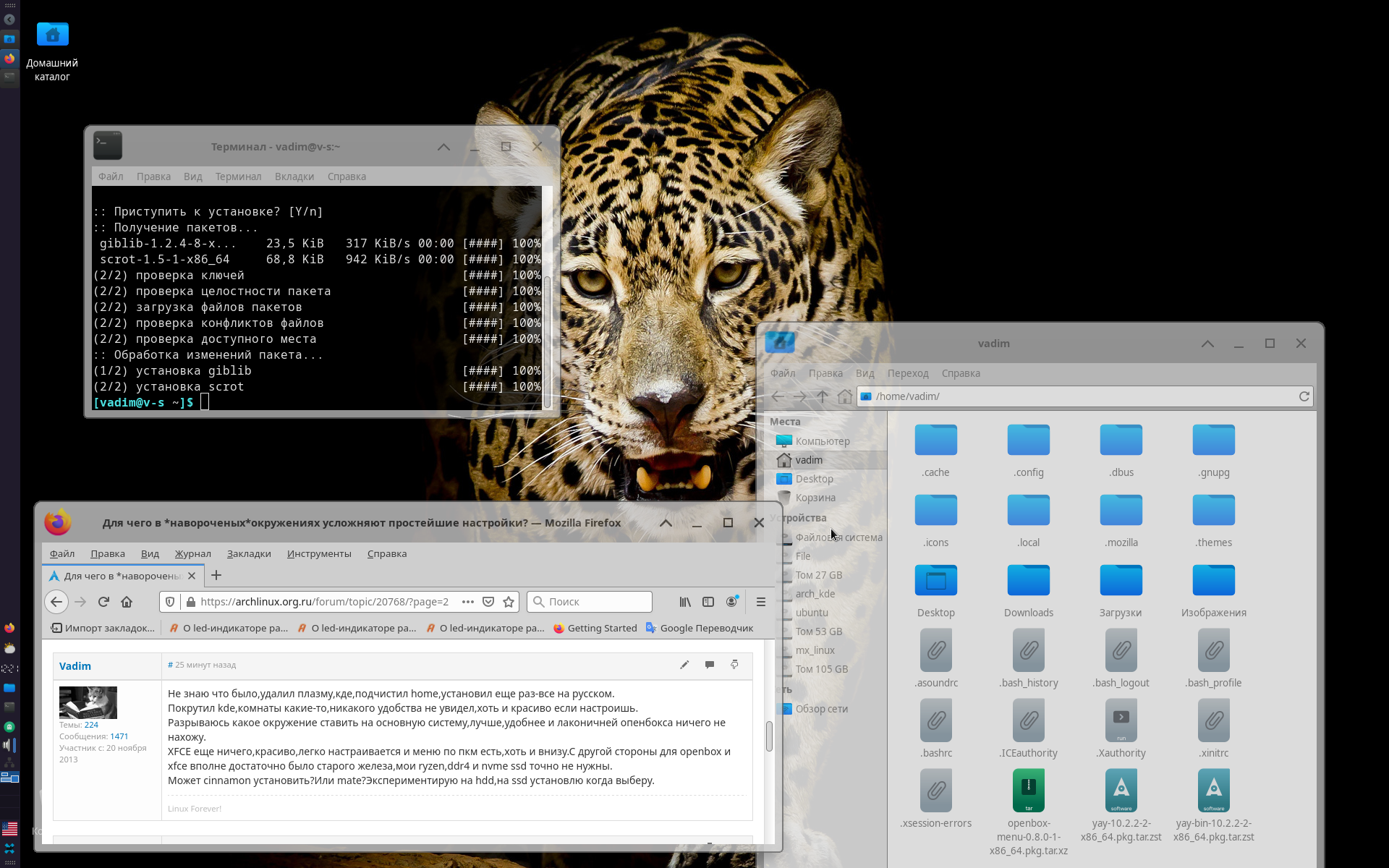Image resolution: width=1389 pixels, height=868 pixels.
Task: Roll up the Terminal window
Action: [x=443, y=147]
